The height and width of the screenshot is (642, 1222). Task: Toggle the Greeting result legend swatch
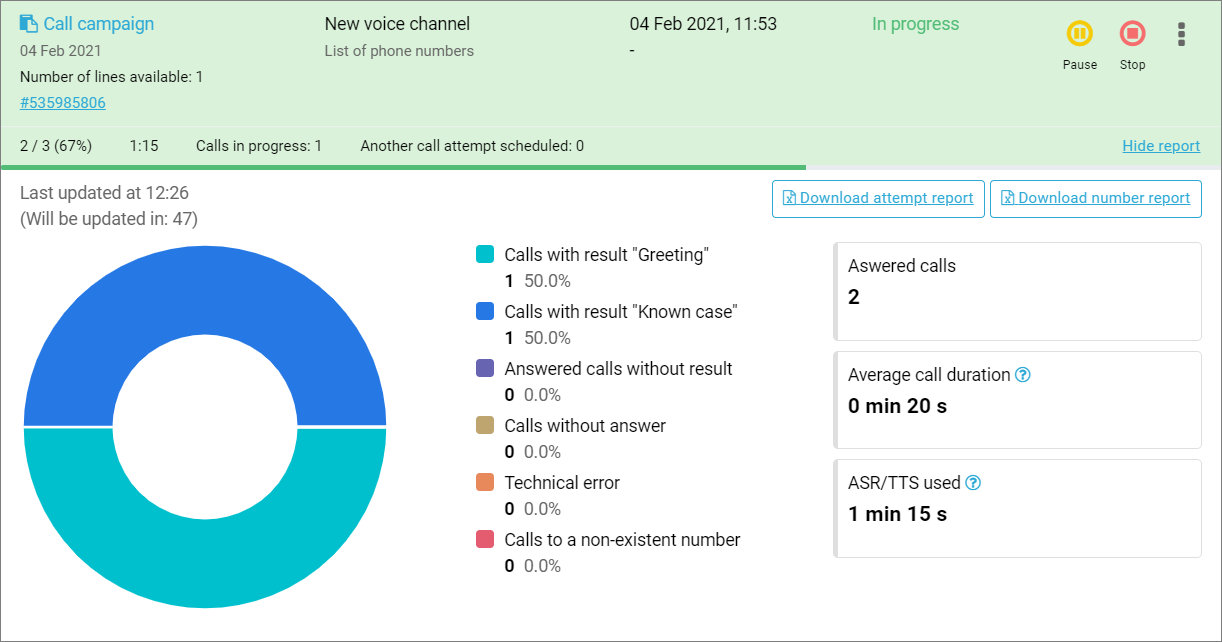coord(485,254)
